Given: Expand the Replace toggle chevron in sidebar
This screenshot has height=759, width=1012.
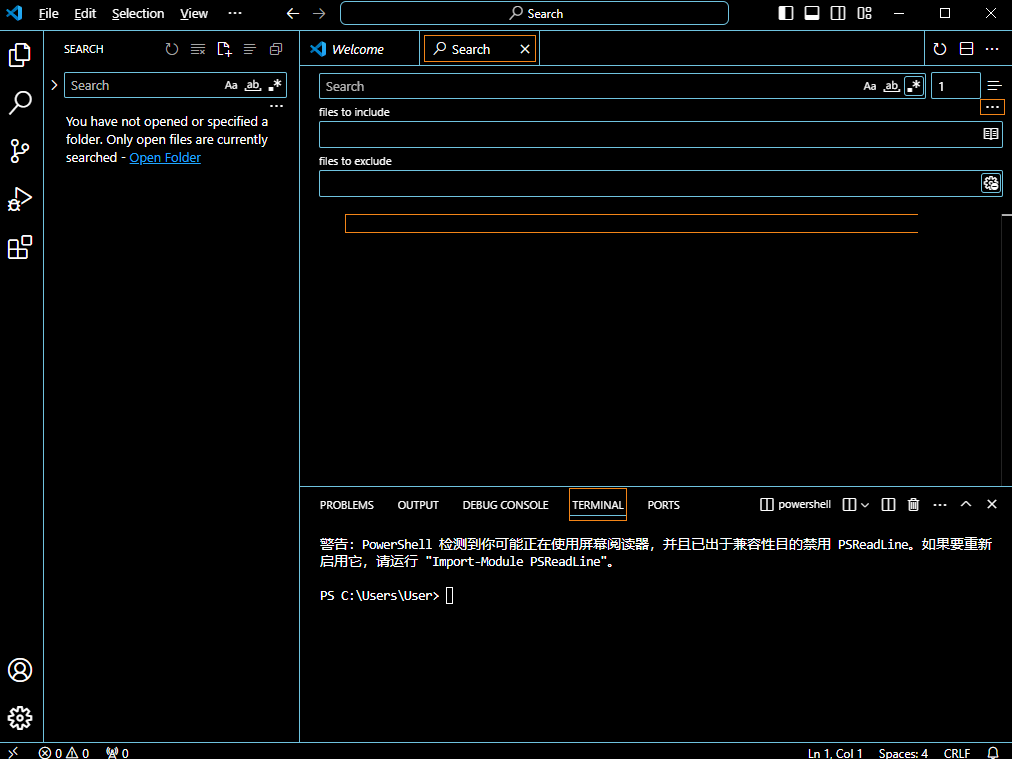Looking at the screenshot, I should [x=54, y=85].
